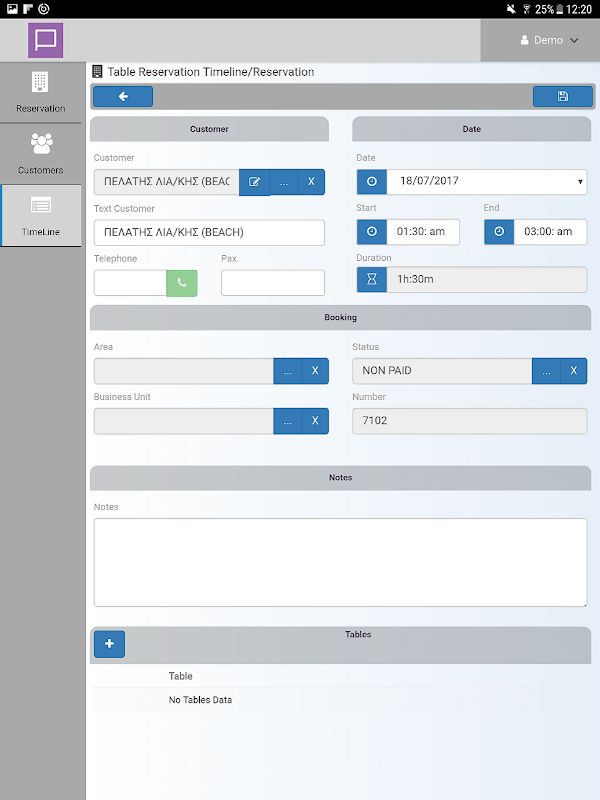
Task: Edit the Start time 01:30 am
Action: [423, 232]
